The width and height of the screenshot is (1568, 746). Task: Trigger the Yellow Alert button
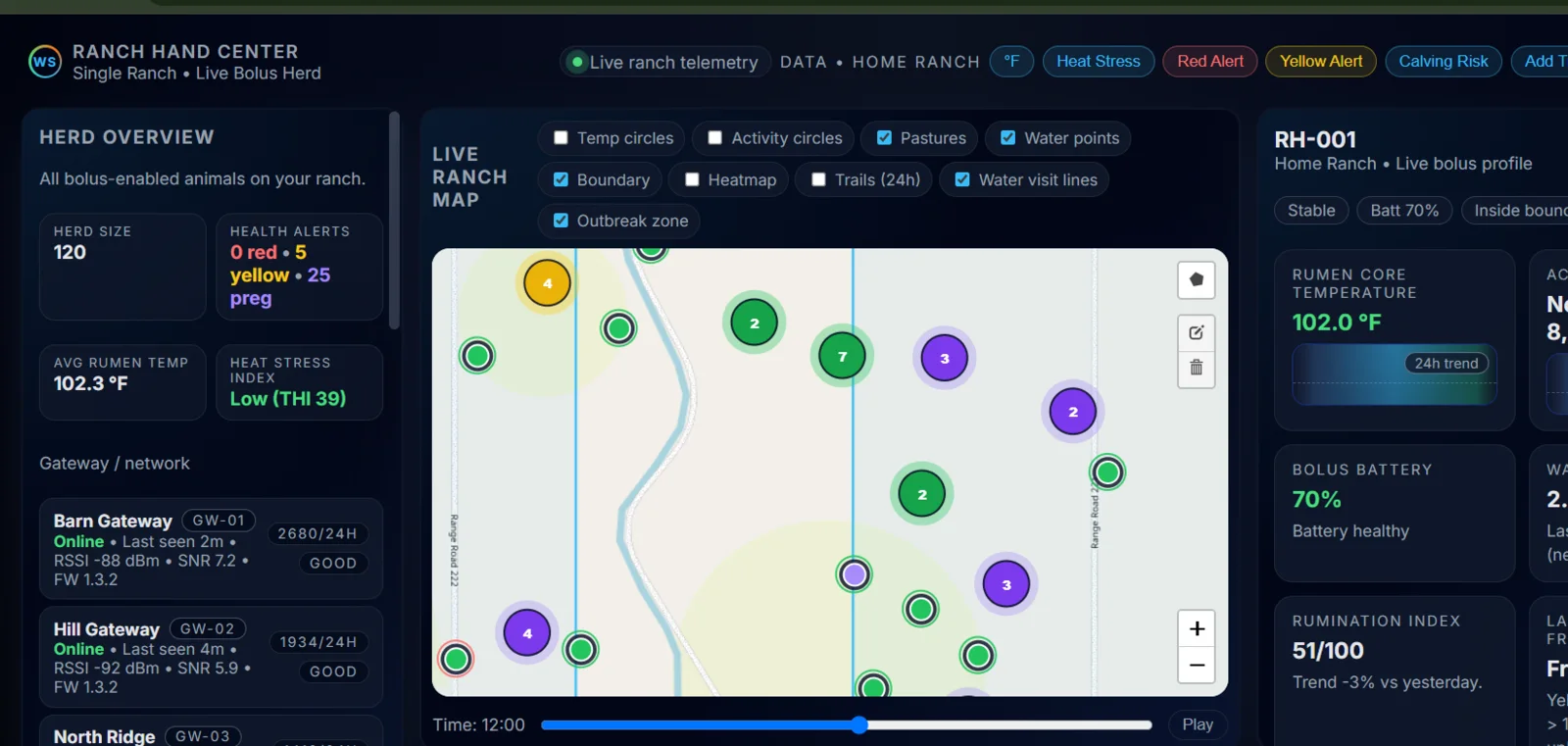click(x=1321, y=61)
